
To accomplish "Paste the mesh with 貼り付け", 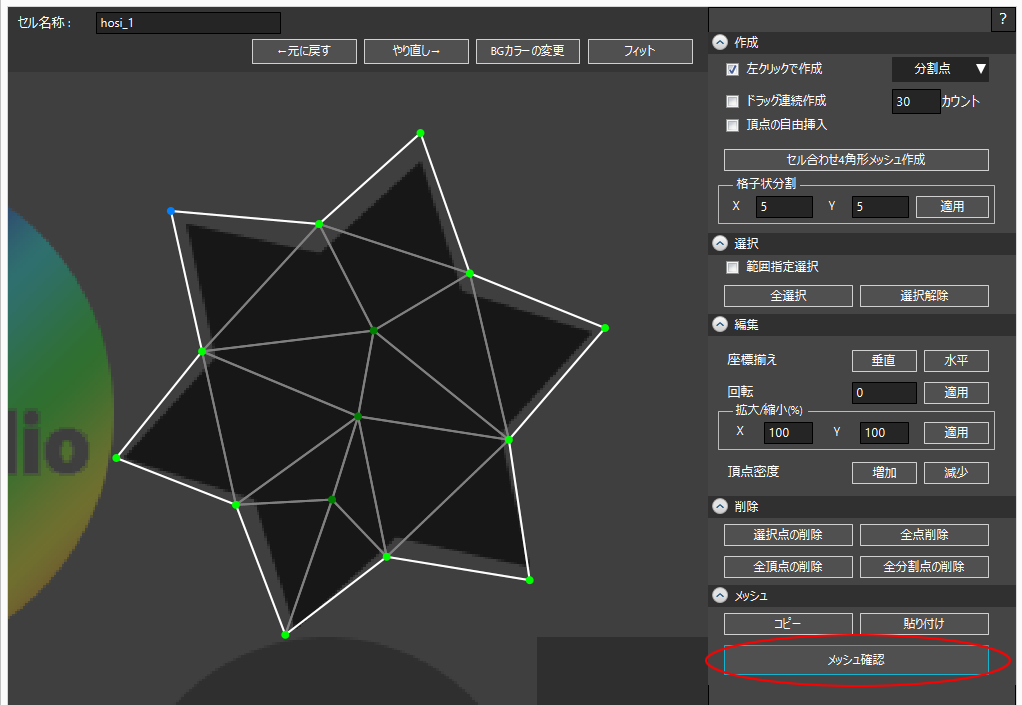I will pyautogui.click(x=924, y=624).
